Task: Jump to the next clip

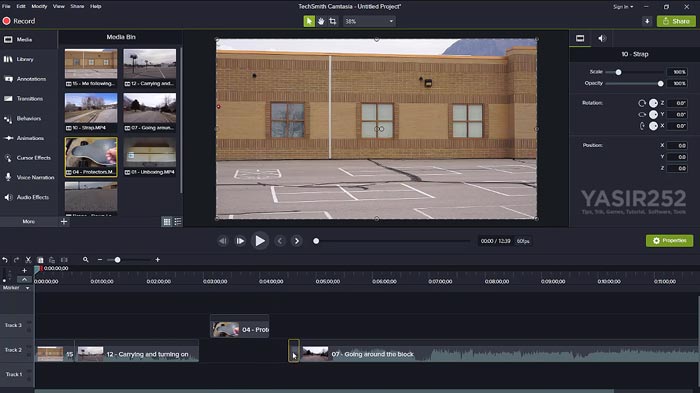Action: (297, 241)
